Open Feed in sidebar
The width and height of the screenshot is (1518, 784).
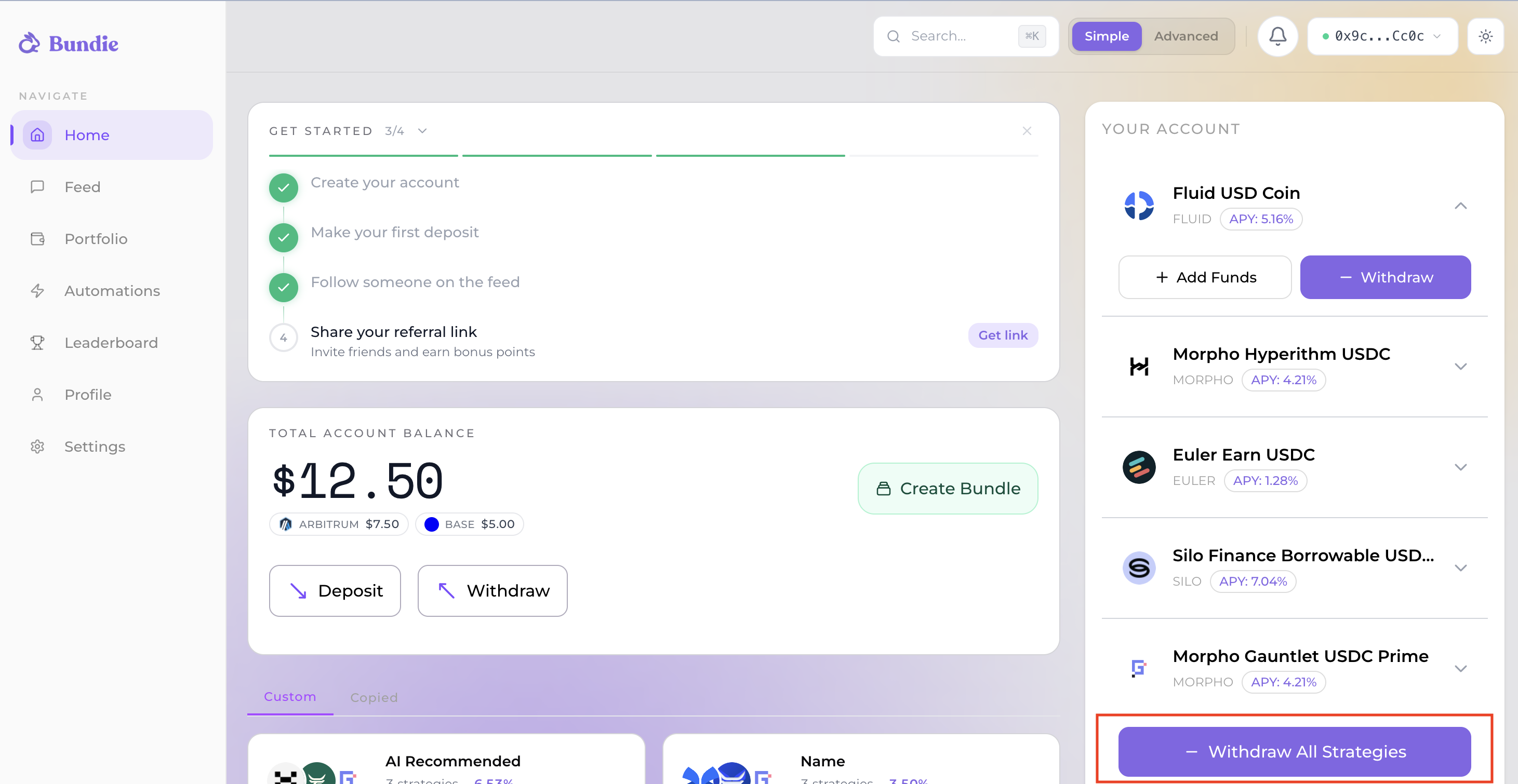[x=111, y=187]
